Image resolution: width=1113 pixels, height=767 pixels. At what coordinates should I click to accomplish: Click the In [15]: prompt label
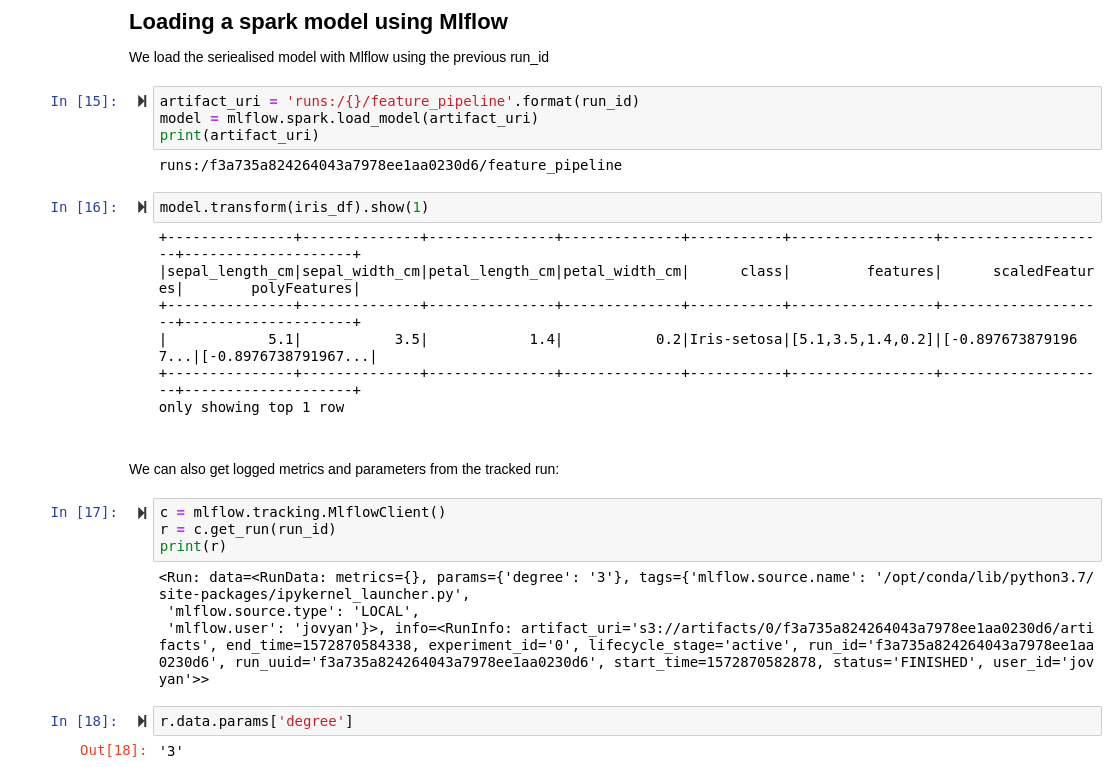(x=84, y=101)
